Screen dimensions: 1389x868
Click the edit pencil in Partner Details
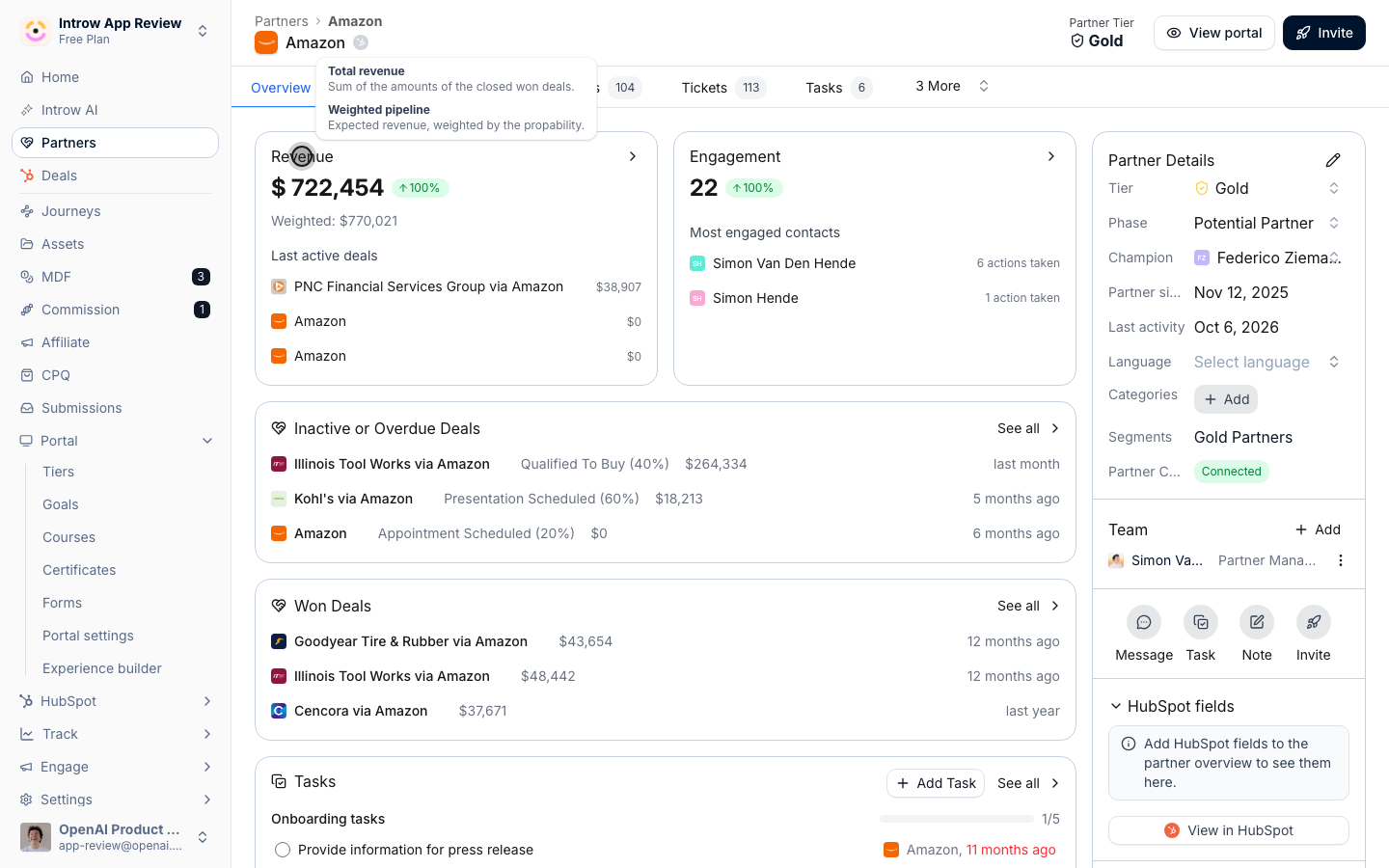1333,160
